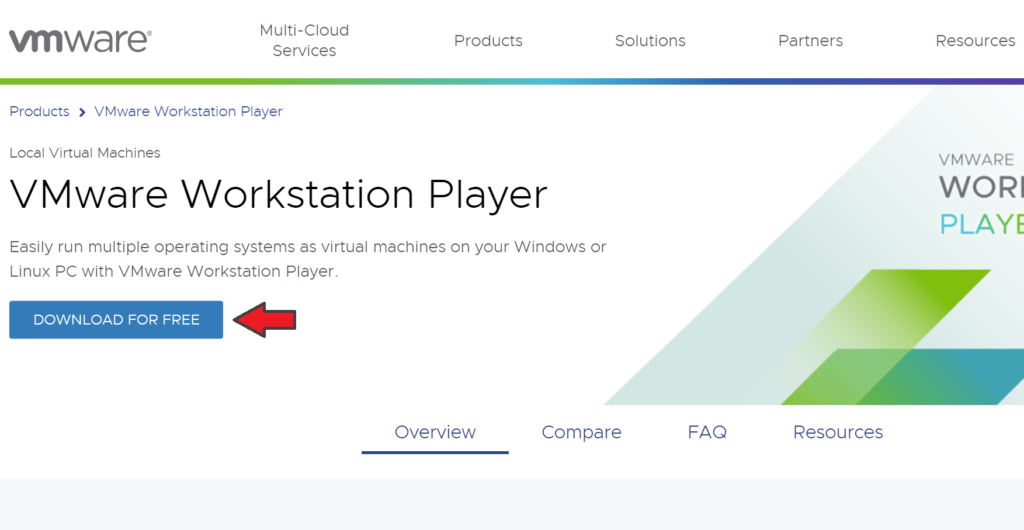
Task: Switch to the Overview tab
Action: [x=435, y=432]
